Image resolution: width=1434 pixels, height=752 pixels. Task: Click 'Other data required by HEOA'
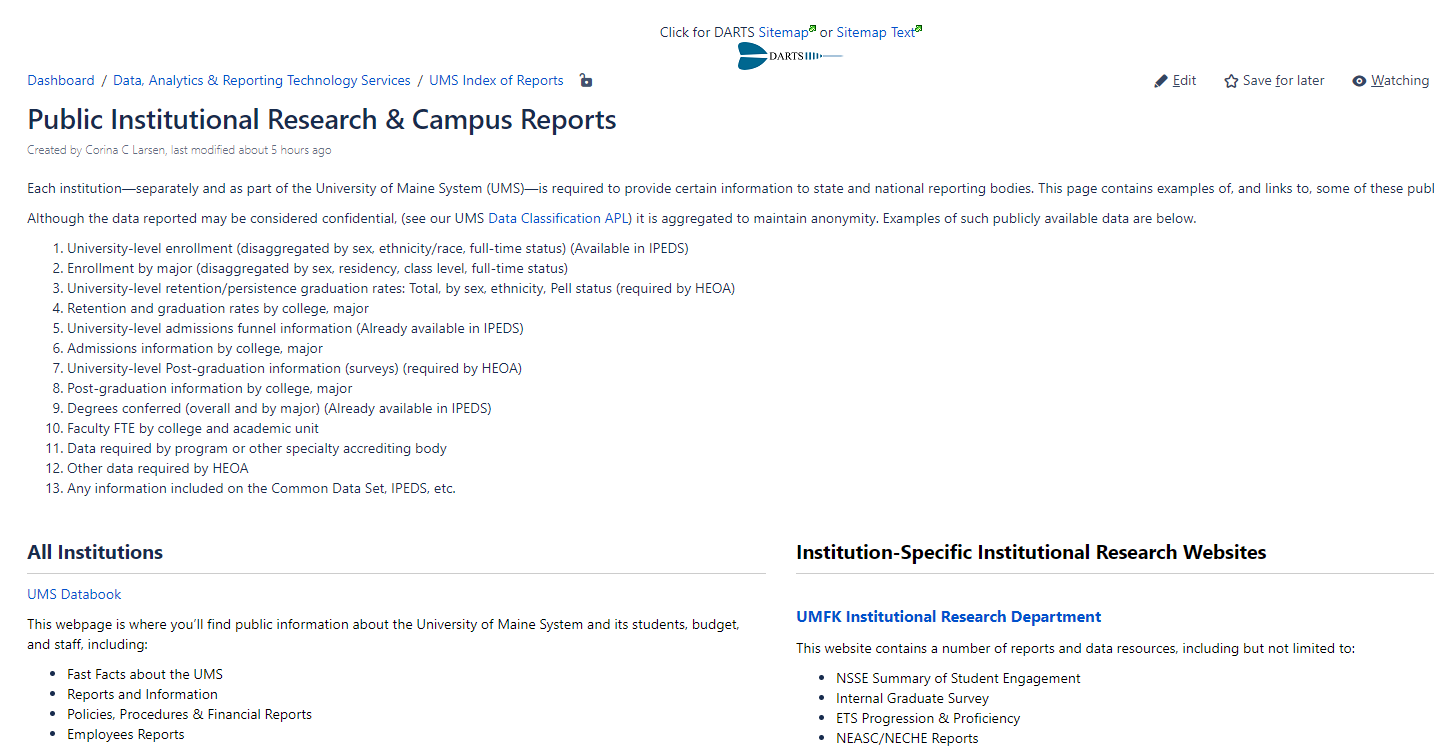[158, 468]
